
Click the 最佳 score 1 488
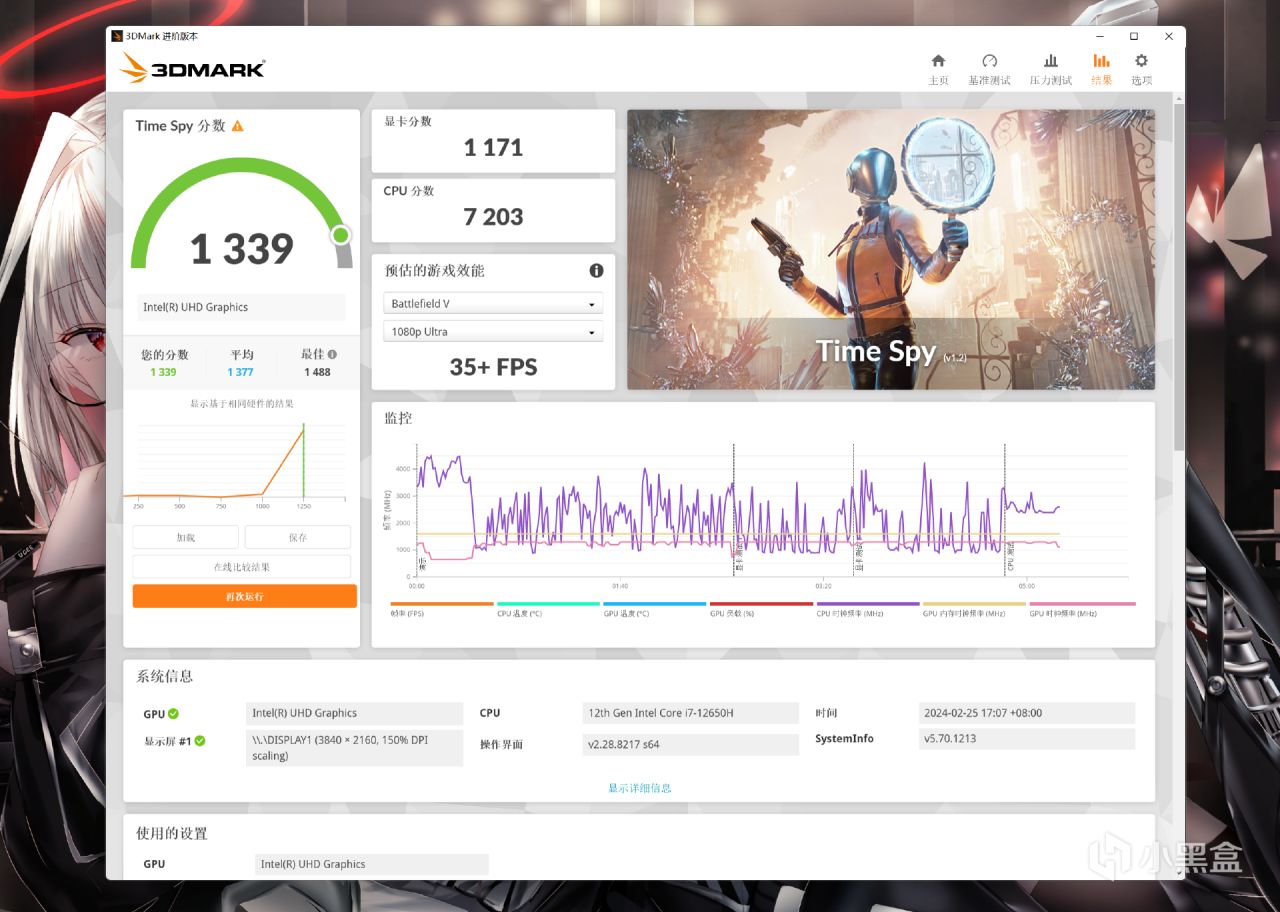click(x=317, y=372)
